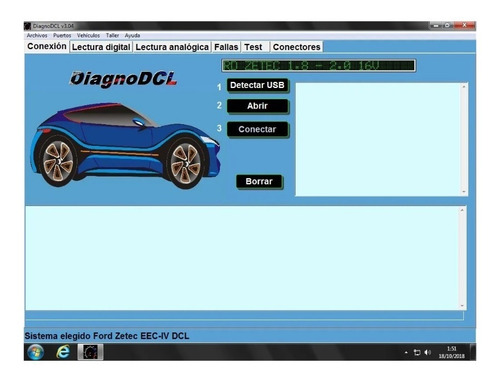Screen dimensions: 500x382
Task: Switch to the Conectores tab
Action: [x=296, y=47]
